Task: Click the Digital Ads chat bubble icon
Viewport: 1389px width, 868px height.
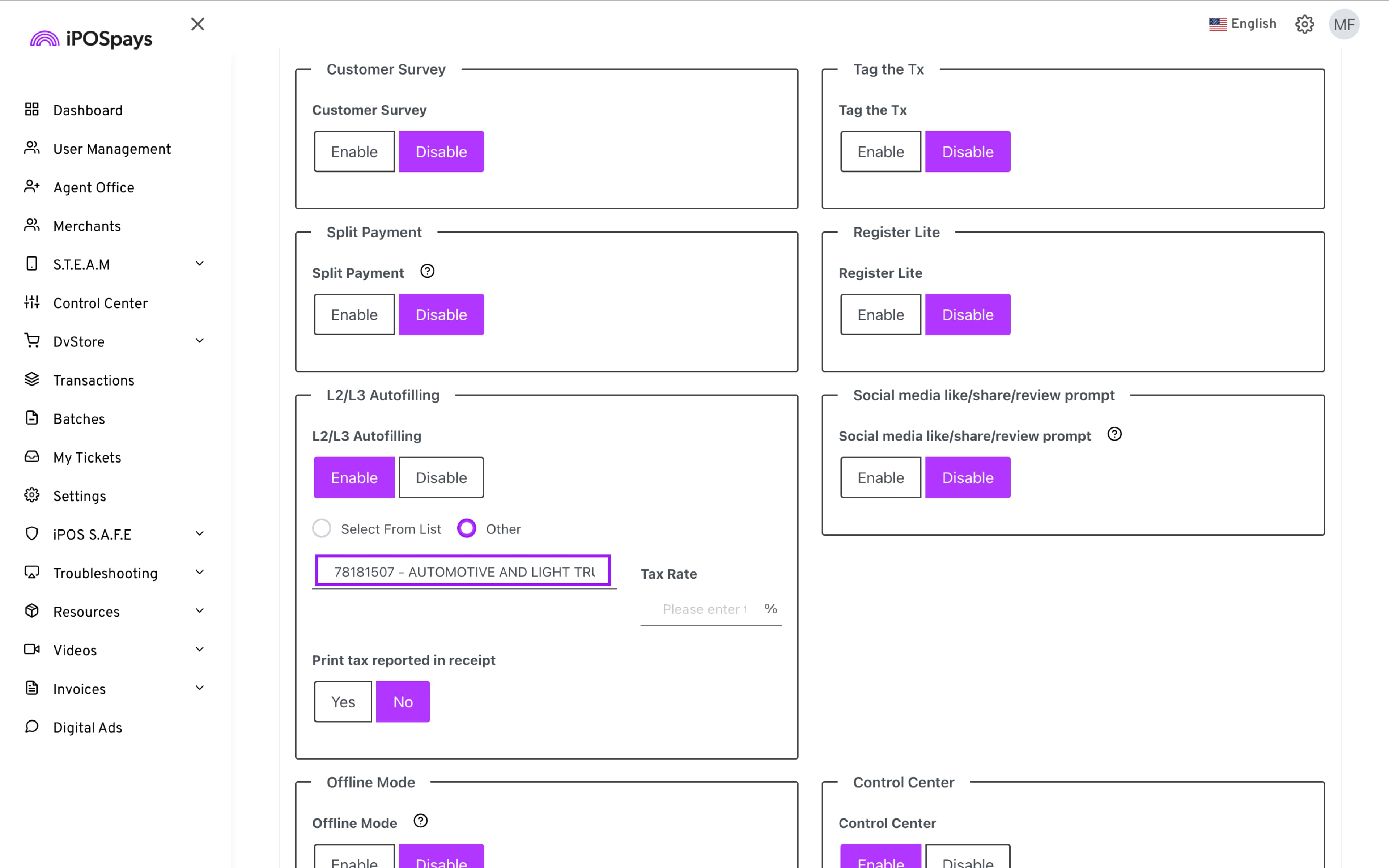Action: click(31, 726)
